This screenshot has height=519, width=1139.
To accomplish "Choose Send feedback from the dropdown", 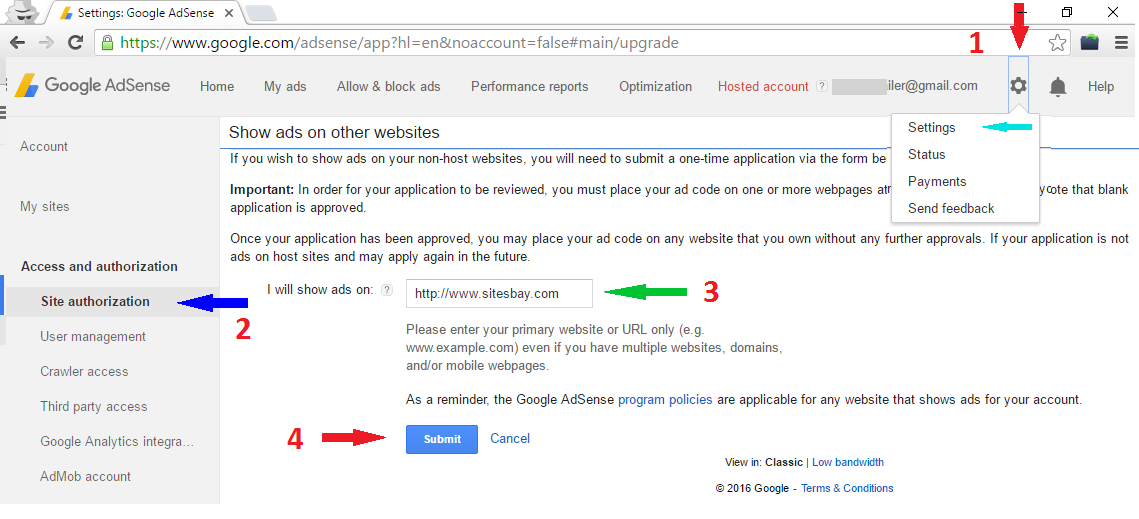I will [951, 208].
